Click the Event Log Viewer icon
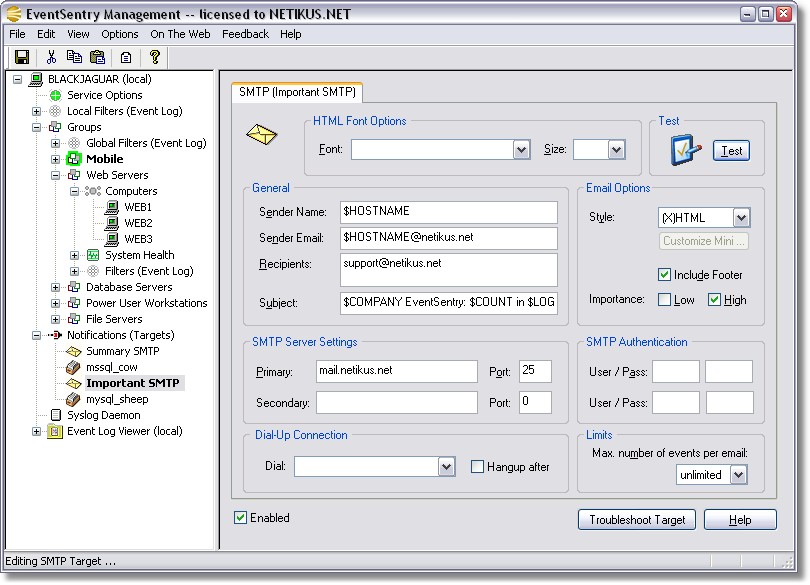Image resolution: width=810 pixels, height=585 pixels. tap(55, 432)
